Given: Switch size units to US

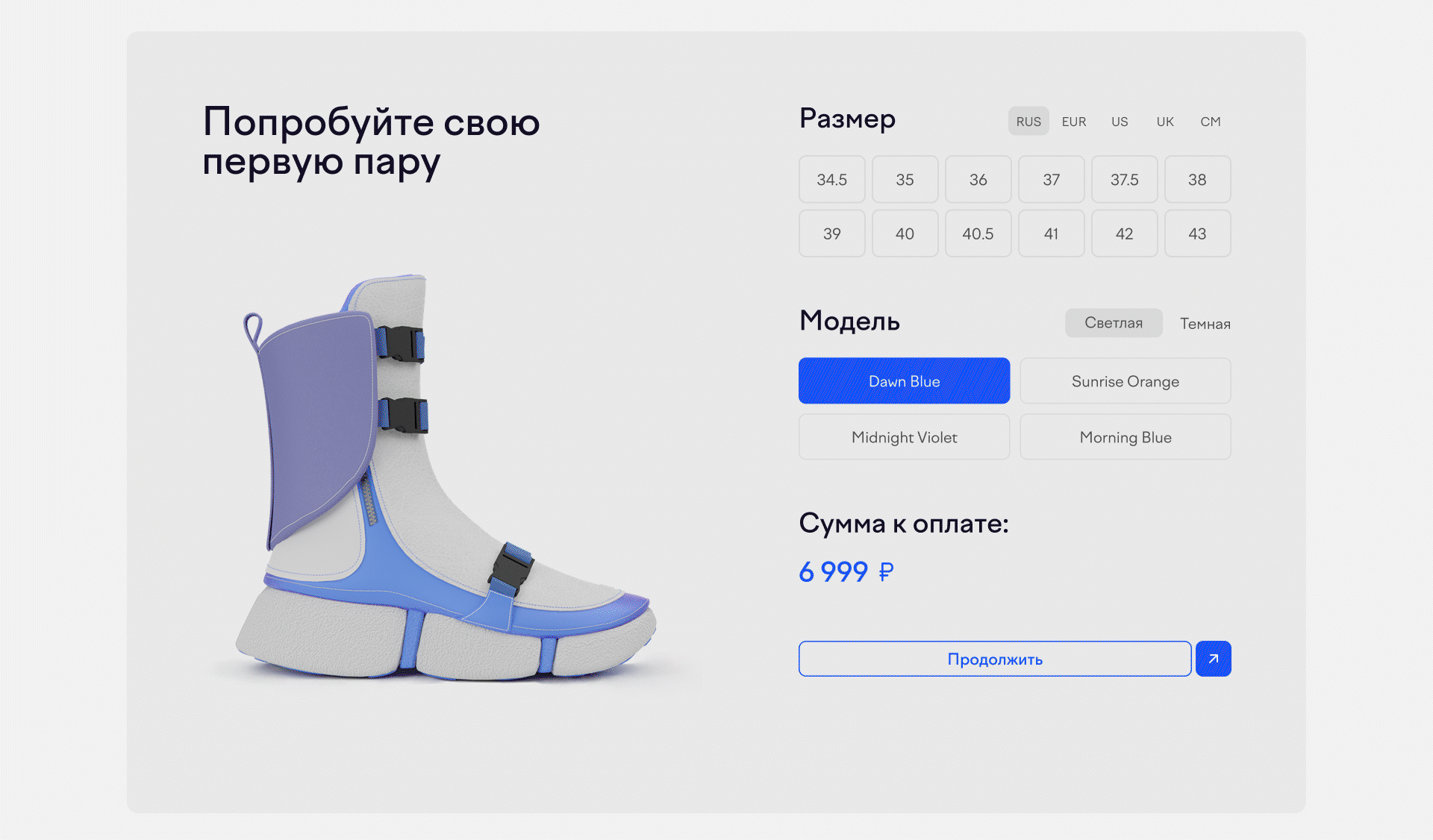Looking at the screenshot, I should [x=1119, y=122].
